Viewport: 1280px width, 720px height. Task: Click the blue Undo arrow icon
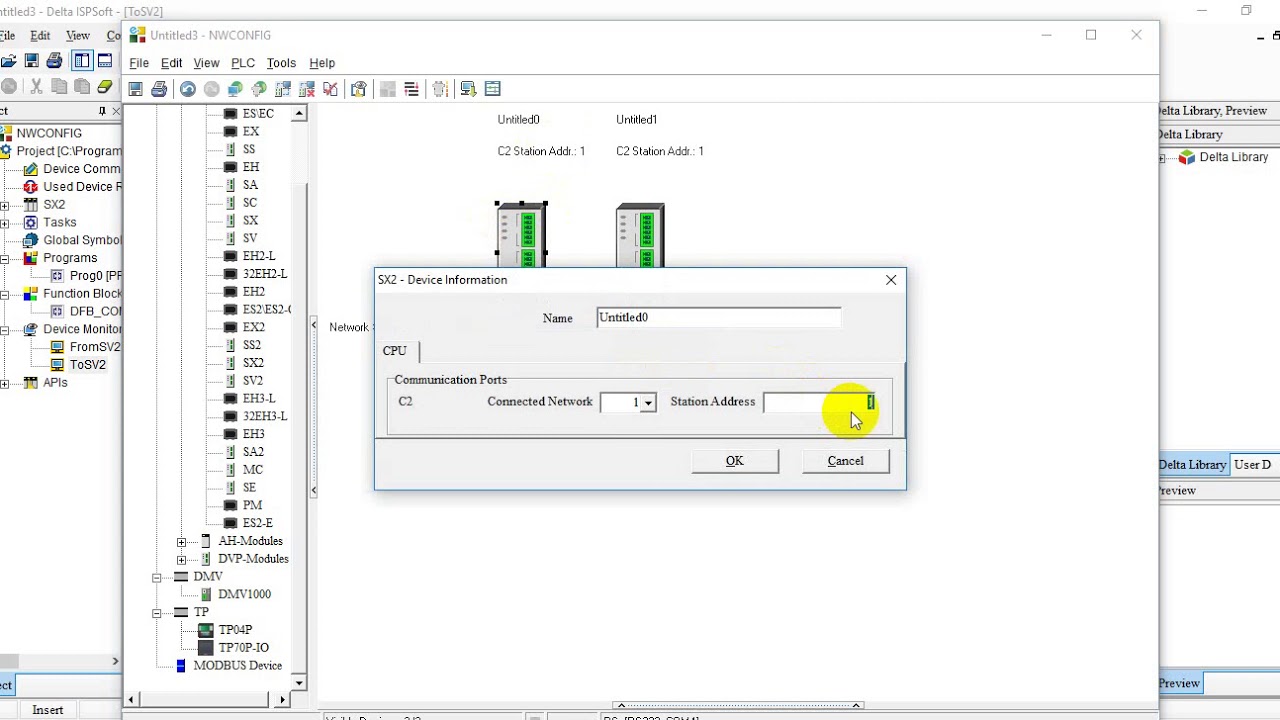(188, 89)
